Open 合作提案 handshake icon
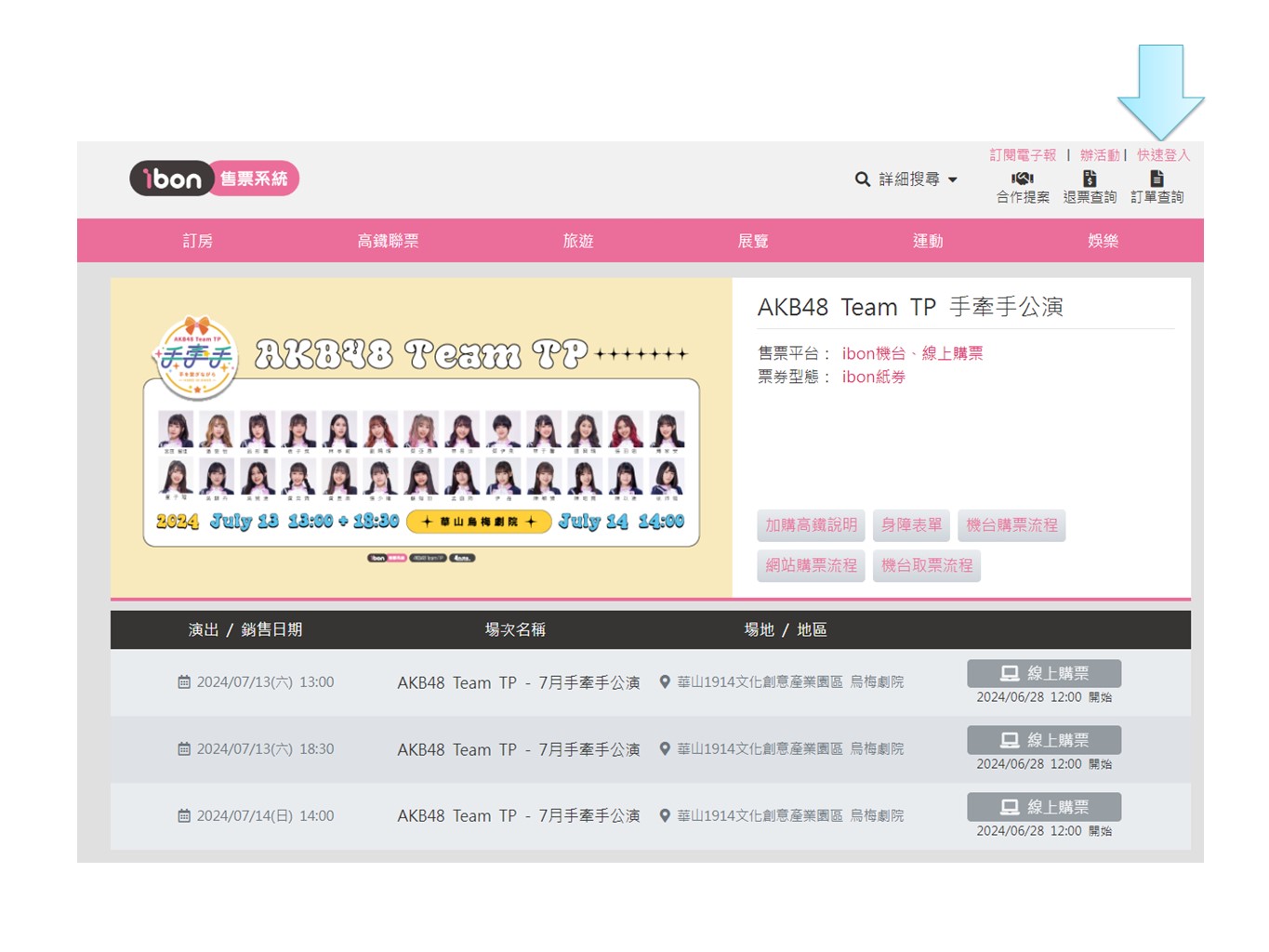Viewport: 1269px width, 952px height. pyautogui.click(x=1023, y=178)
